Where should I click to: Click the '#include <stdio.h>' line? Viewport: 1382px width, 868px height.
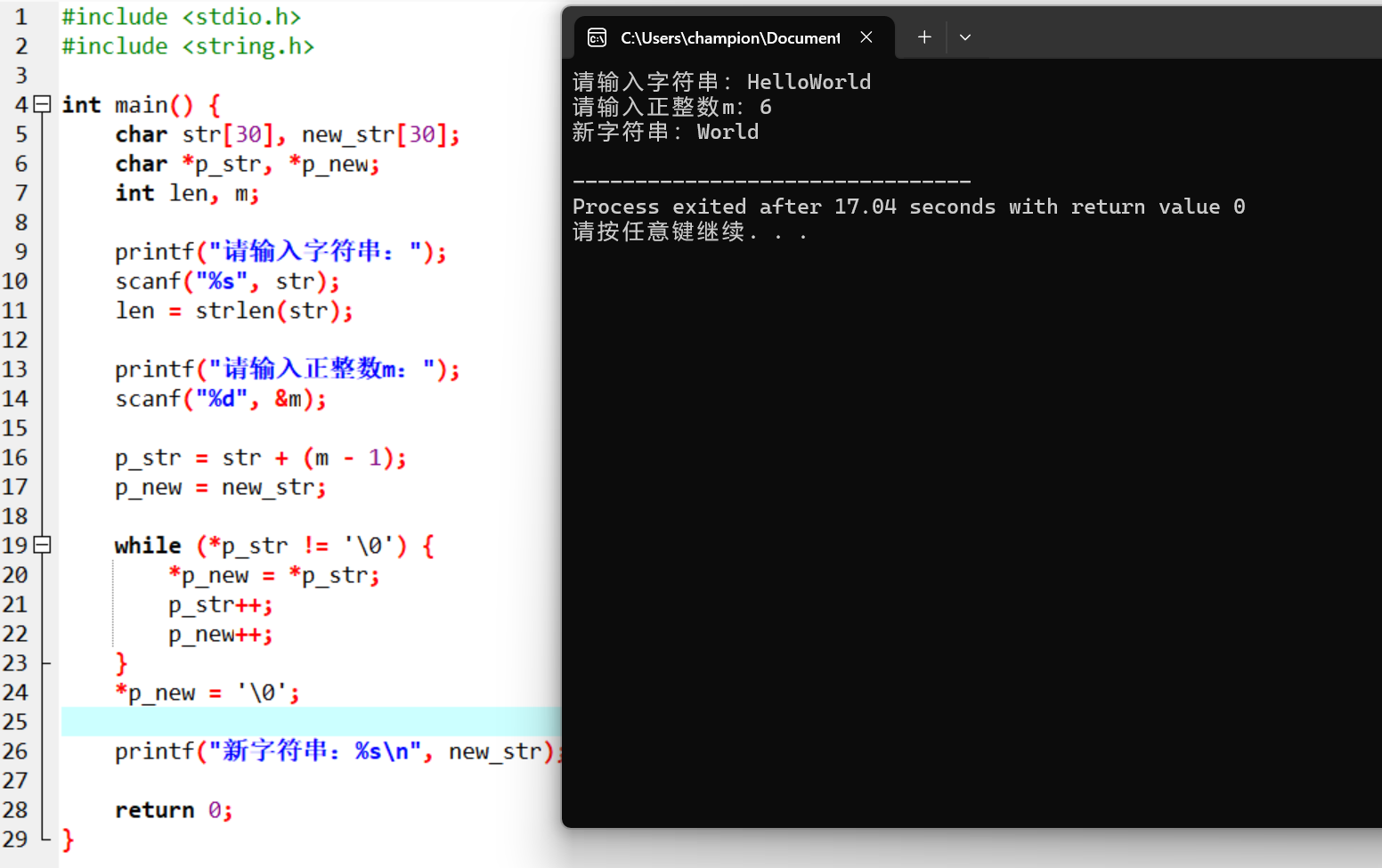tap(182, 17)
